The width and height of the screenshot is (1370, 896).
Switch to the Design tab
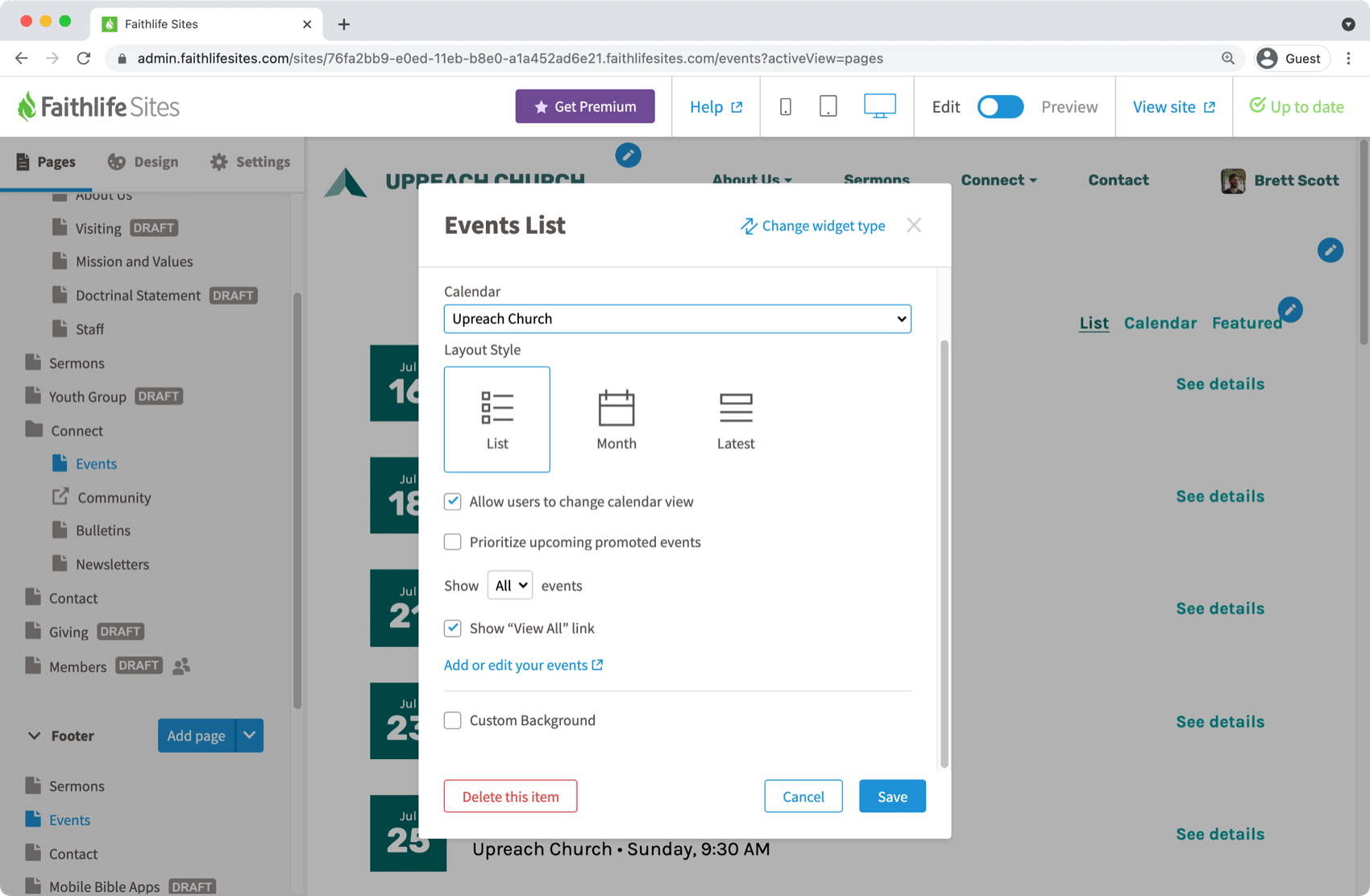(x=143, y=162)
